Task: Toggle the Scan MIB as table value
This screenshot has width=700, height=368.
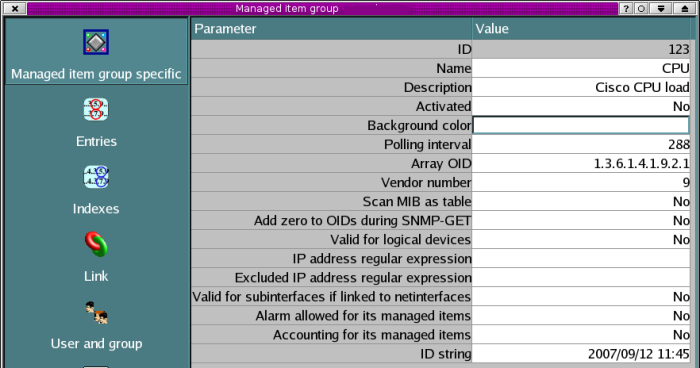Action: [x=581, y=201]
